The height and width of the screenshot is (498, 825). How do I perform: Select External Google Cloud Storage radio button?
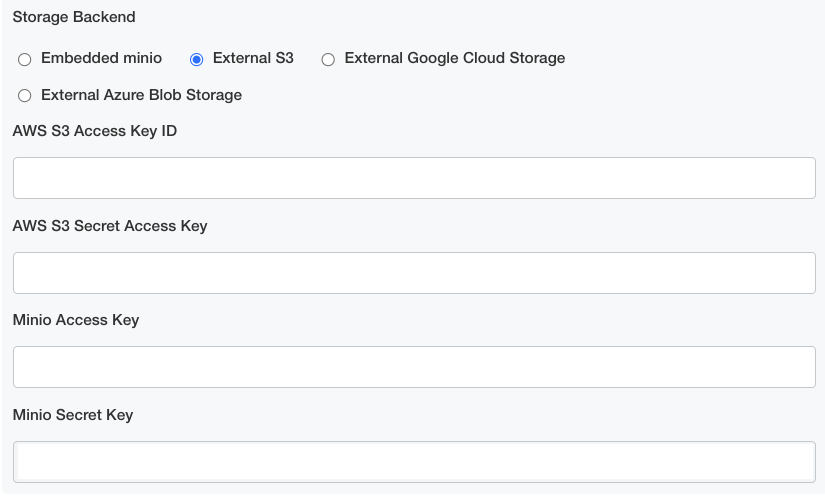point(328,60)
